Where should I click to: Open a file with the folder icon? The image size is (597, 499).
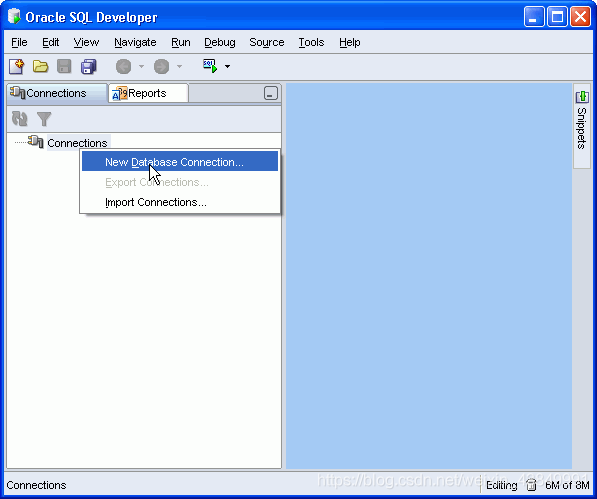tap(40, 67)
